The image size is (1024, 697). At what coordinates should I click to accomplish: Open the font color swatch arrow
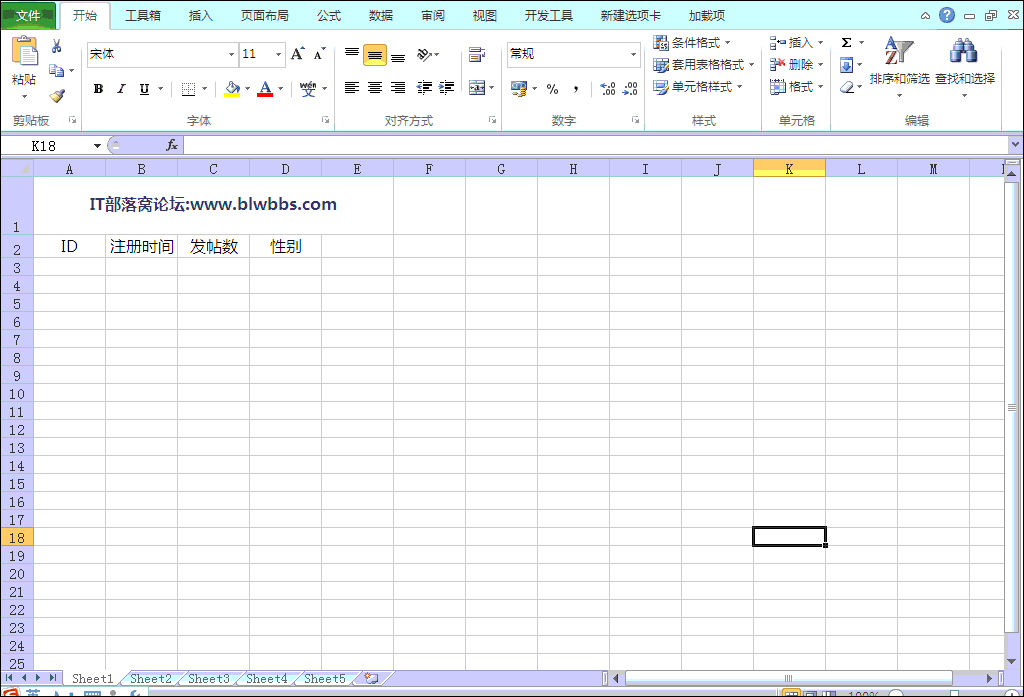click(278, 90)
